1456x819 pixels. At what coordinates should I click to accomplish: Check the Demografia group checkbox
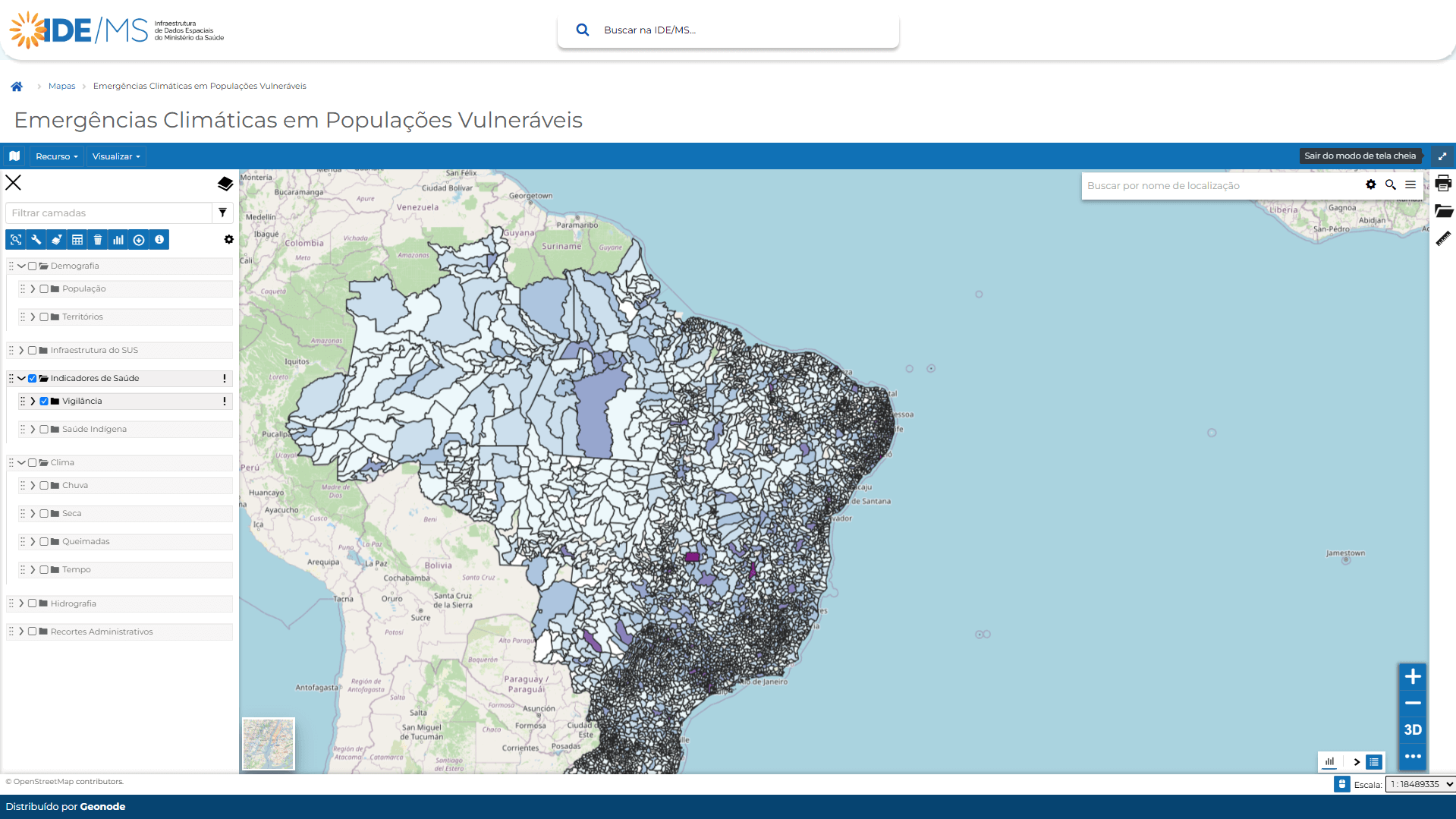[x=32, y=266]
